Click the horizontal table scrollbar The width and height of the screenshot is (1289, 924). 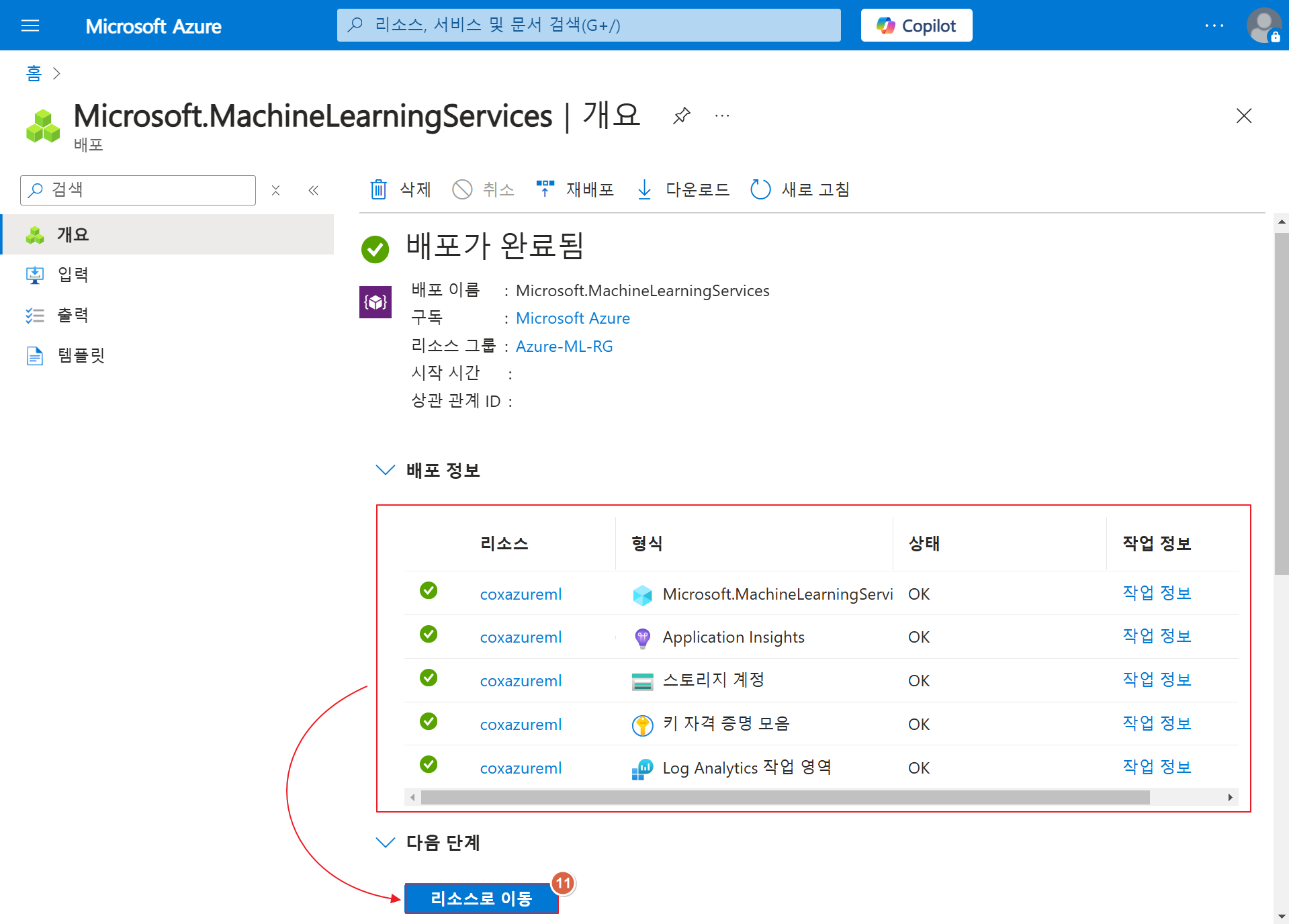(x=785, y=797)
